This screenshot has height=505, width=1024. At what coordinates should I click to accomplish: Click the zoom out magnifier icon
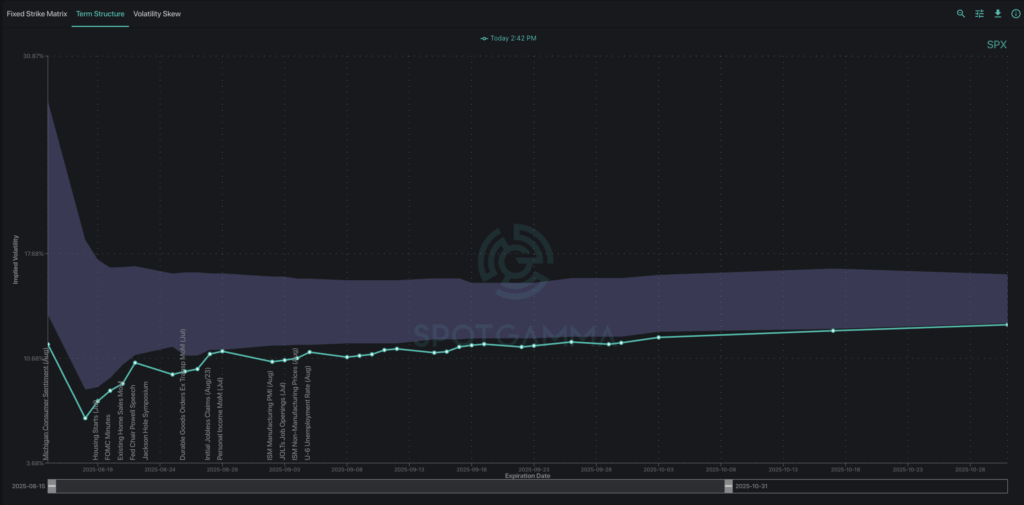(961, 14)
